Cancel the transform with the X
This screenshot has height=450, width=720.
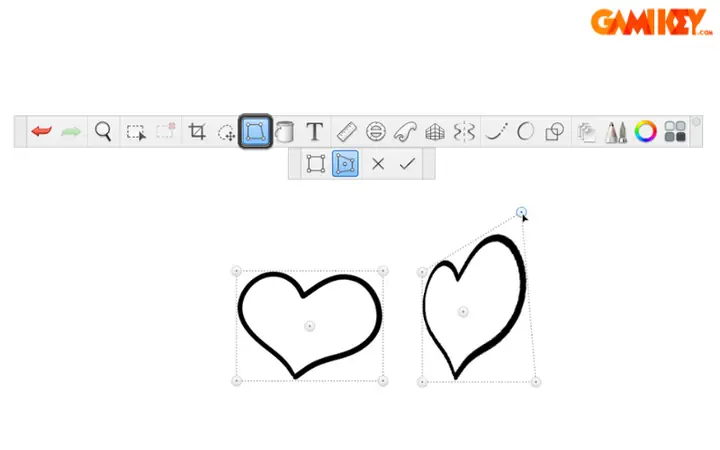[x=378, y=163]
